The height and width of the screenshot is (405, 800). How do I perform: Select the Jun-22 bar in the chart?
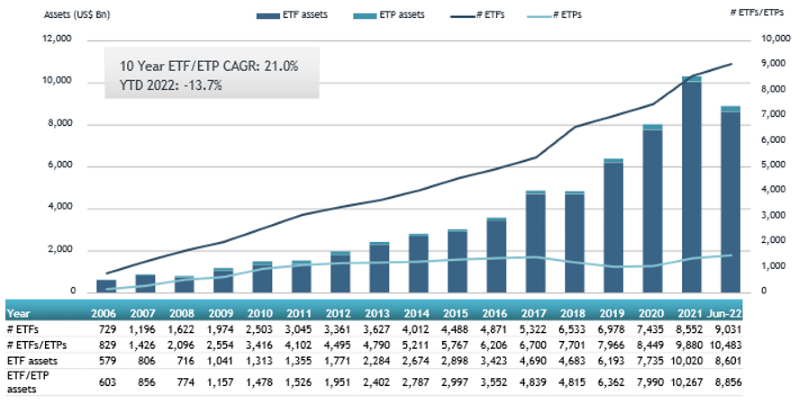click(730, 200)
